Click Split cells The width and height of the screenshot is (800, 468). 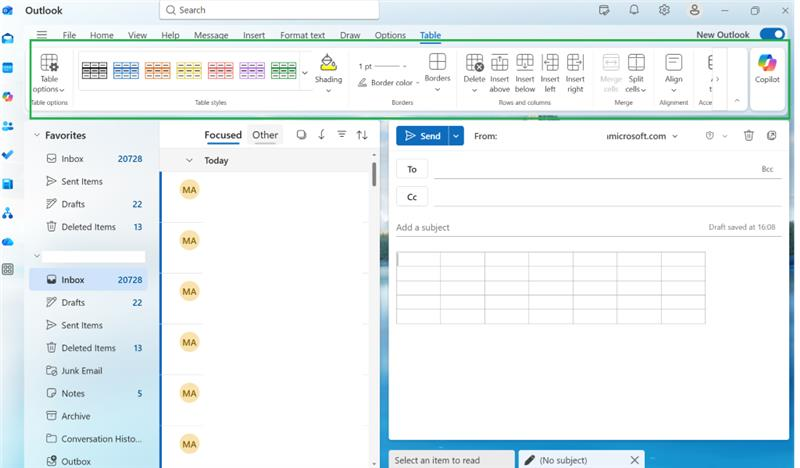(x=636, y=74)
